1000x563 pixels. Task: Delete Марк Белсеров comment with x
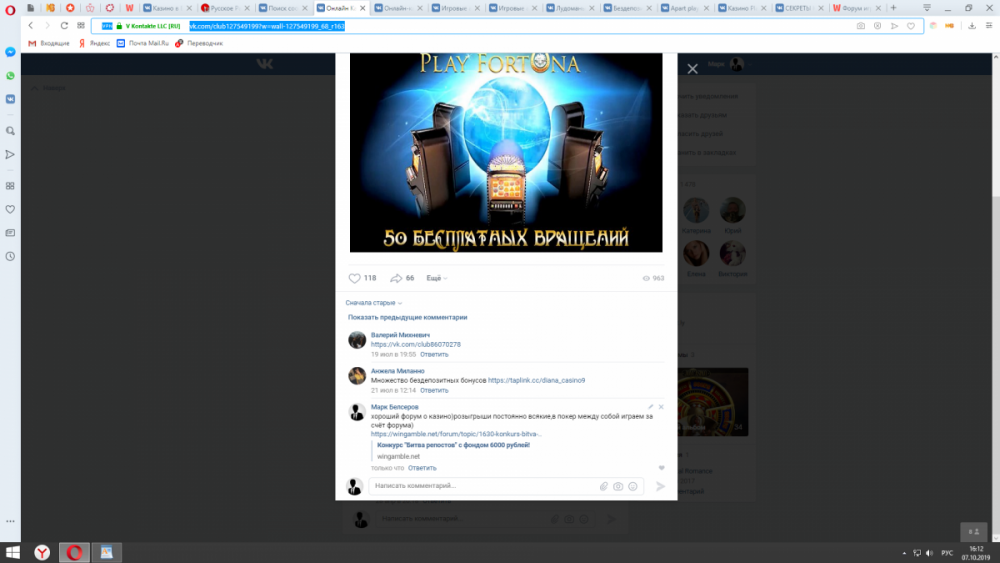pyautogui.click(x=661, y=407)
